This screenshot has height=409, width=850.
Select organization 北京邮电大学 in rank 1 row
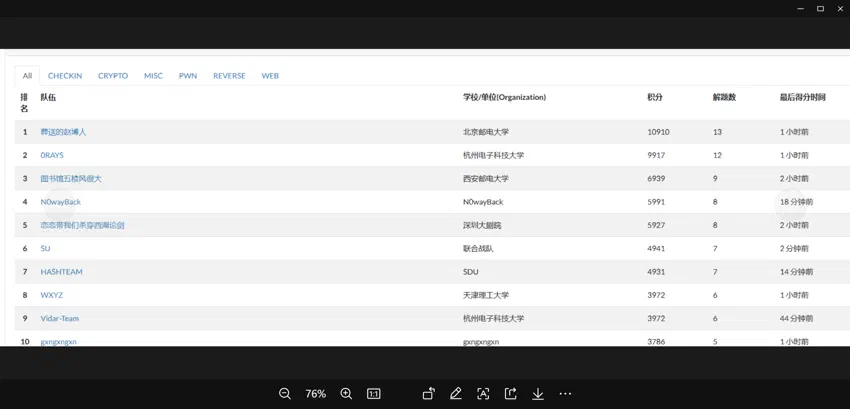(486, 132)
